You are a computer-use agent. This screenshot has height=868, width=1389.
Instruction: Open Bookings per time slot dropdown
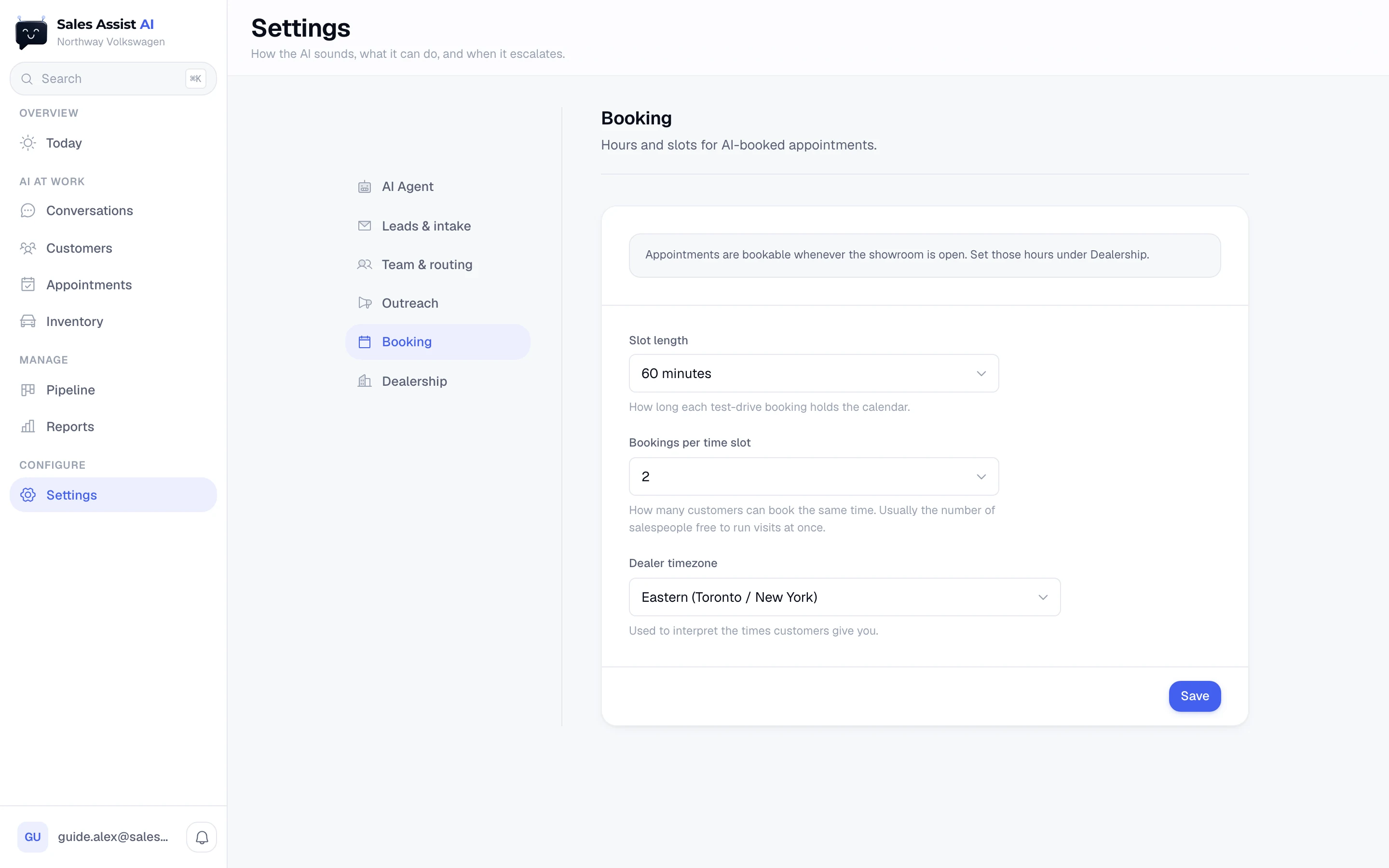[814, 476]
